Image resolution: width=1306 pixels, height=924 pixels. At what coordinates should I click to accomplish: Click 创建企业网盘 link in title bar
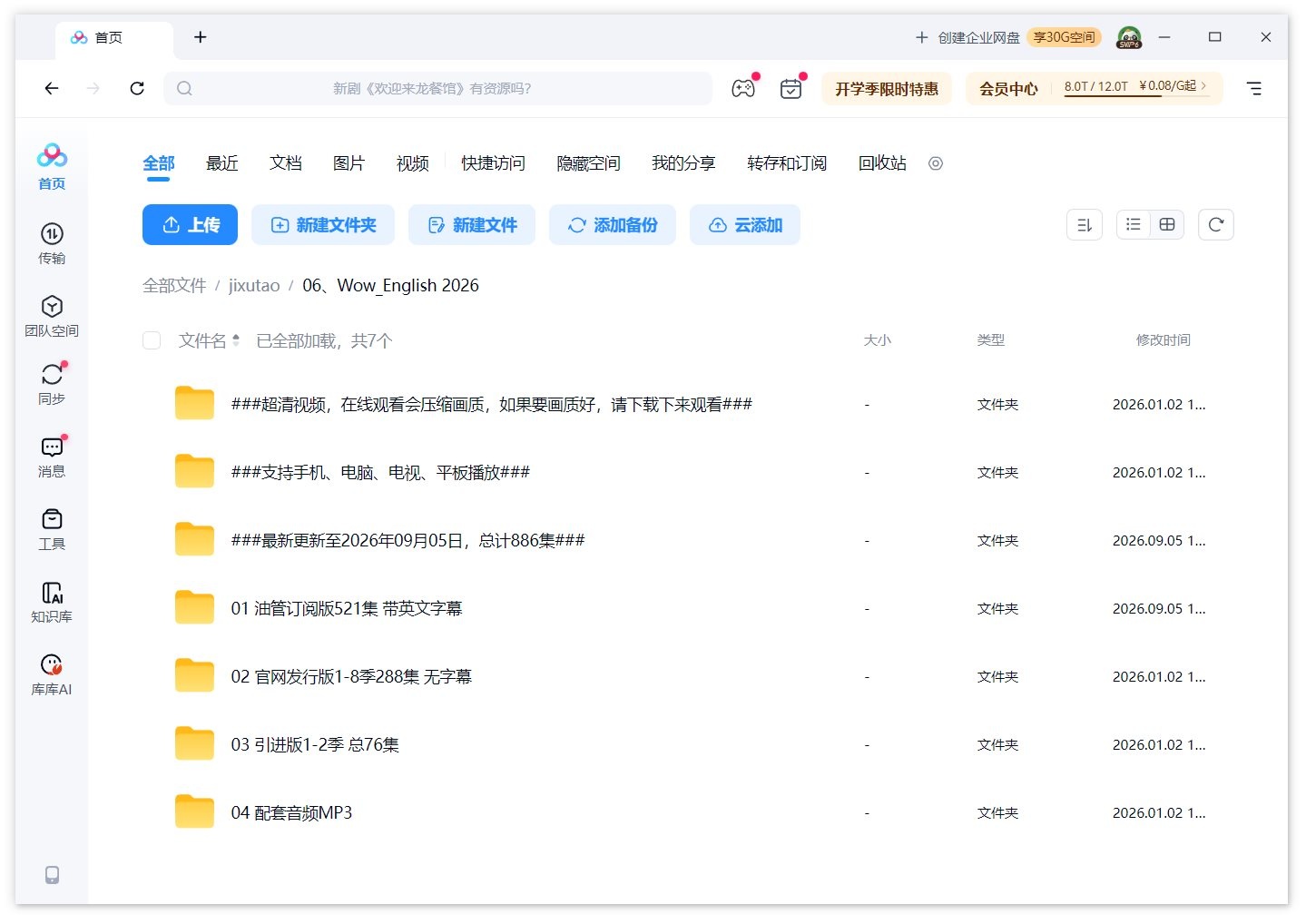(967, 37)
